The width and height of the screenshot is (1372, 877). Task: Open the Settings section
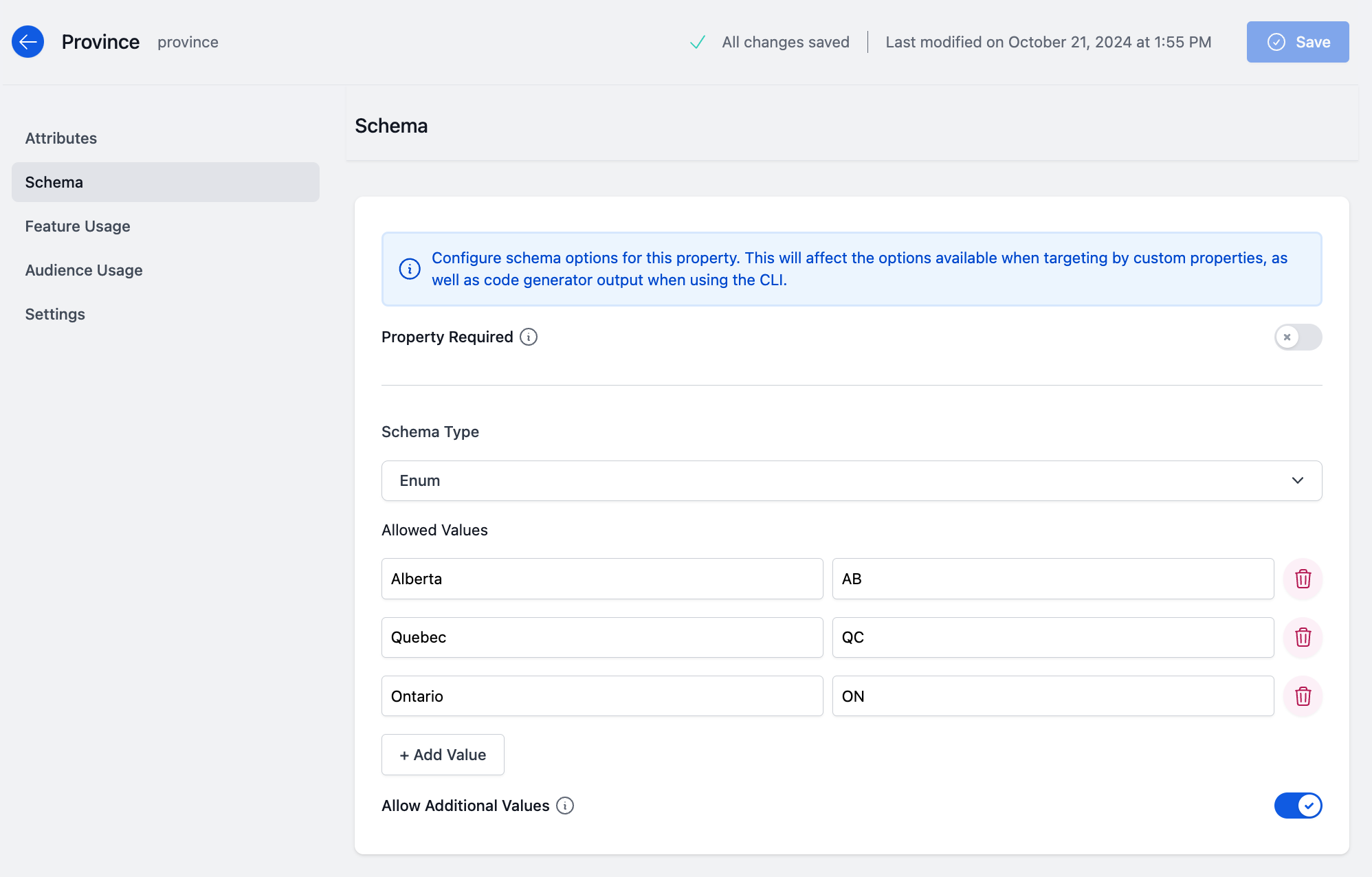click(55, 314)
